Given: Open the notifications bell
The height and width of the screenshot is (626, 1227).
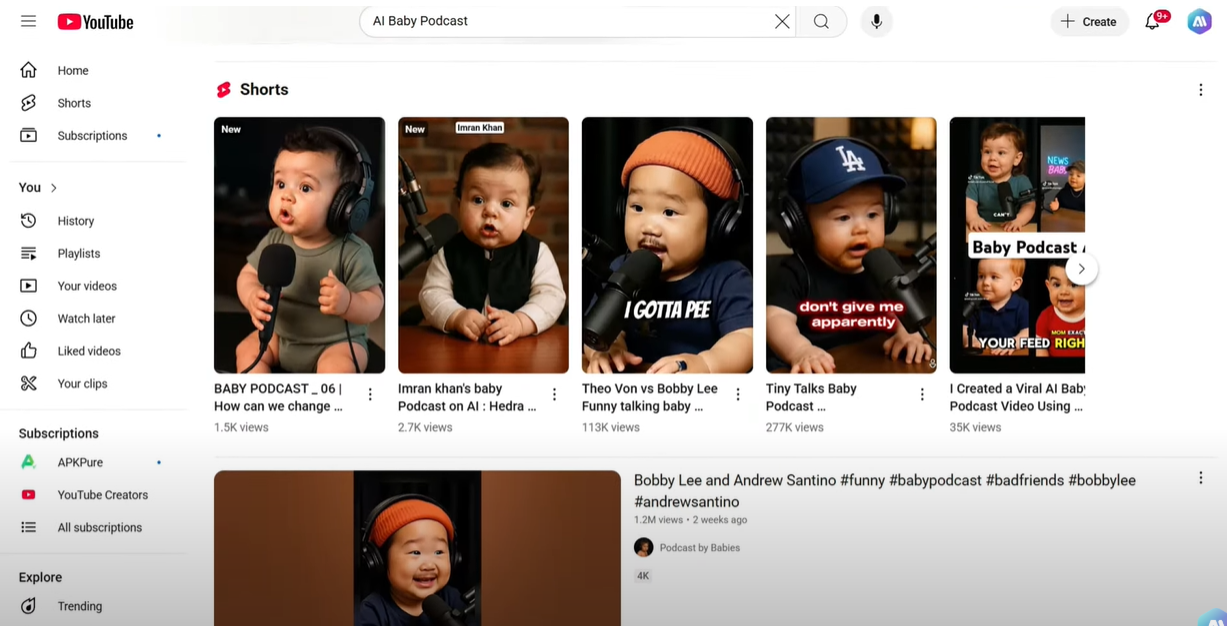Looking at the screenshot, I should click(x=1153, y=21).
